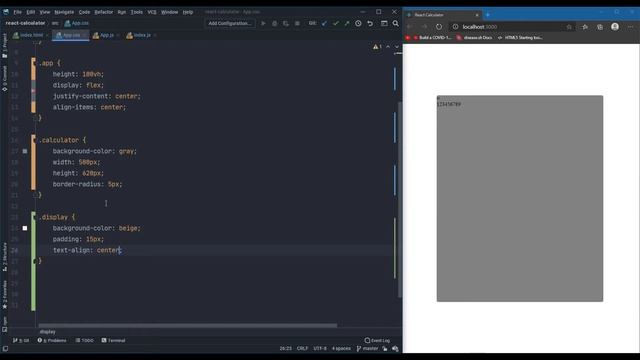Image resolution: width=640 pixels, height=360 pixels.
Task: Switch to the index.js editor tab
Action: pos(141,36)
